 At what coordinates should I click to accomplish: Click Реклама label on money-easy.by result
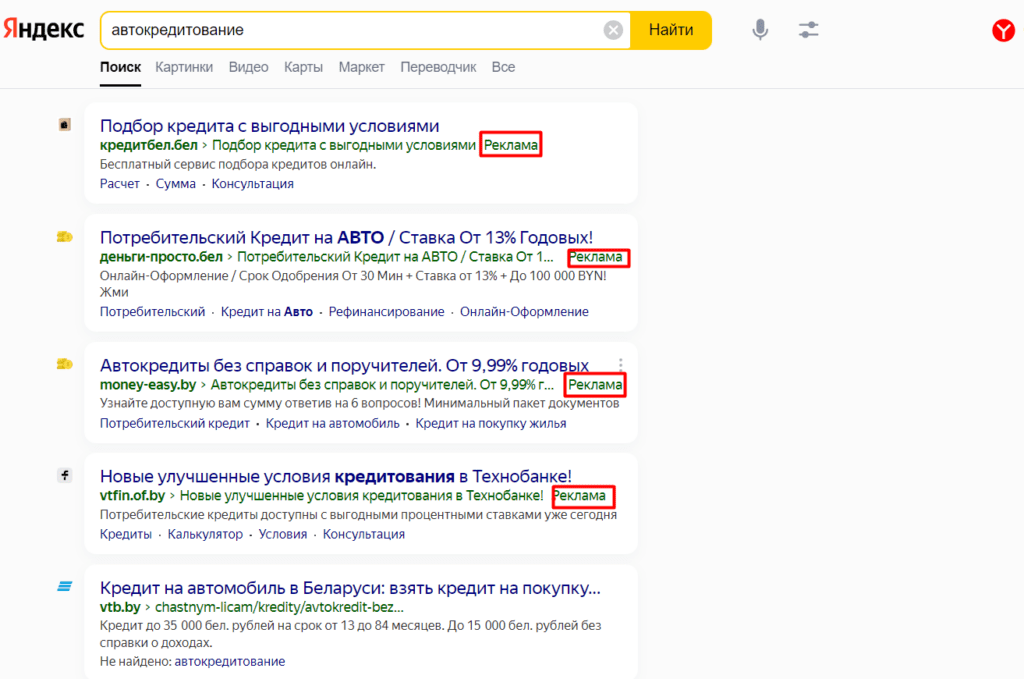pyautogui.click(x=595, y=385)
